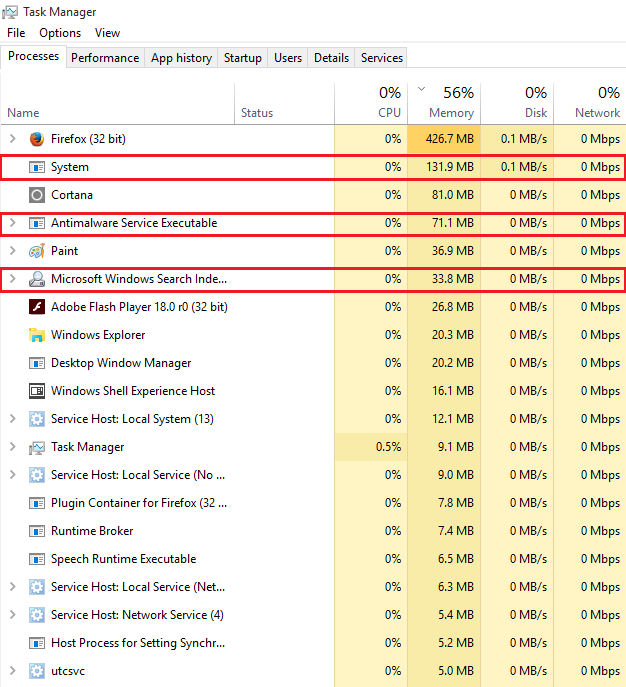Click the Runtime Broker icon
The image size is (626, 687).
[x=37, y=531]
